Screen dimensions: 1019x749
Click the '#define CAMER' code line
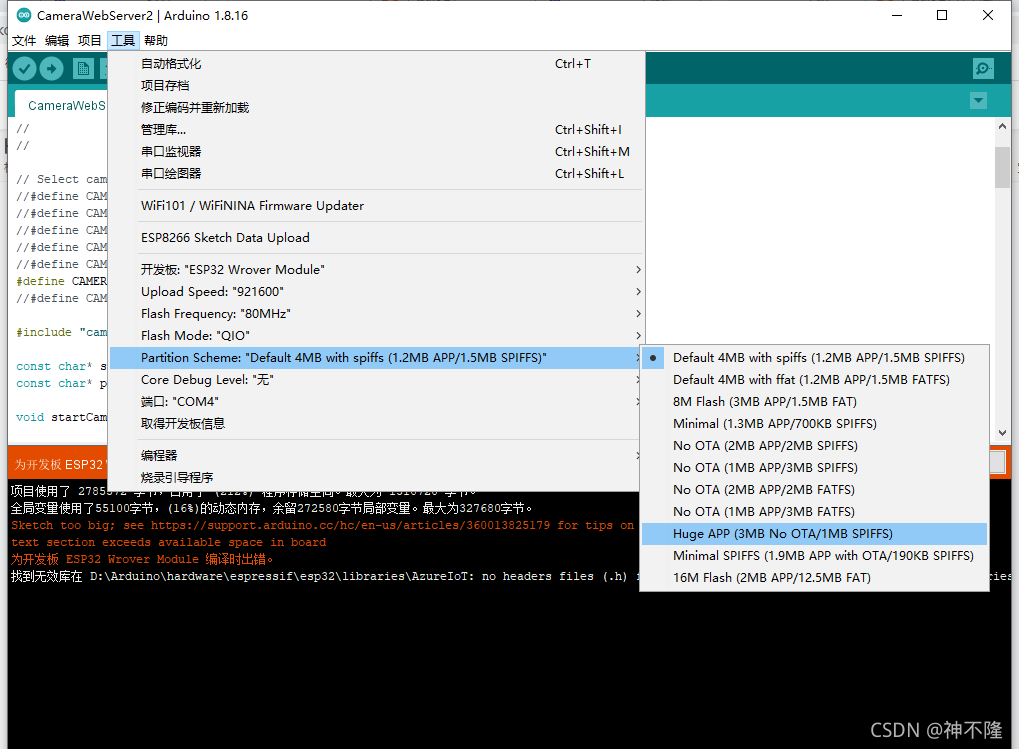tap(62, 281)
